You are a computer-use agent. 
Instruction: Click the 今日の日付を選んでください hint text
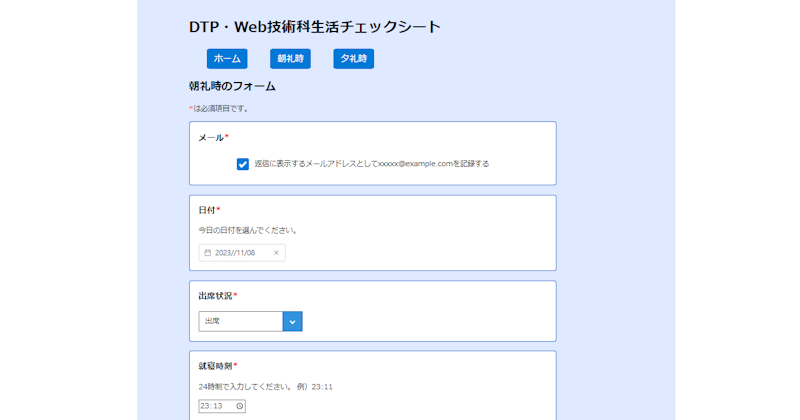pyautogui.click(x=248, y=230)
